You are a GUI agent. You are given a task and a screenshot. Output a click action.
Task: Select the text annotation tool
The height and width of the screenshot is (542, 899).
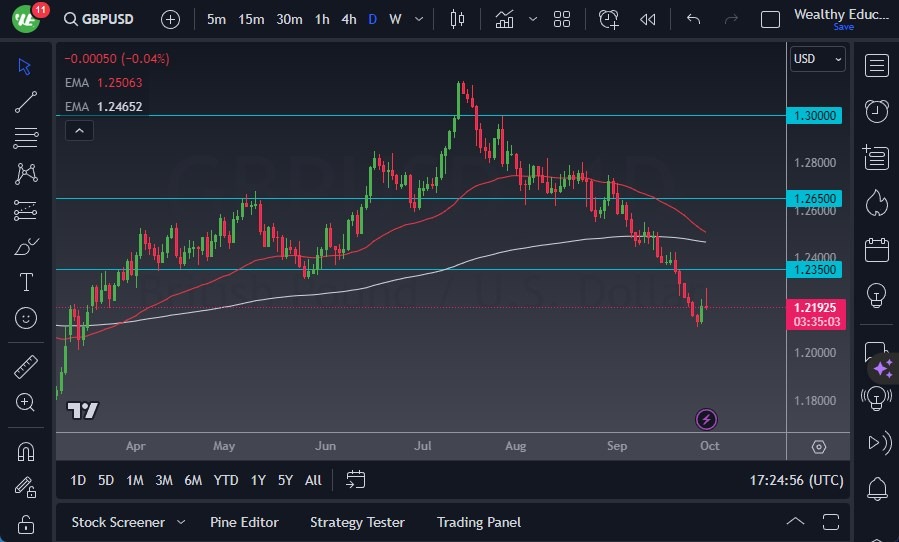tap(26, 282)
